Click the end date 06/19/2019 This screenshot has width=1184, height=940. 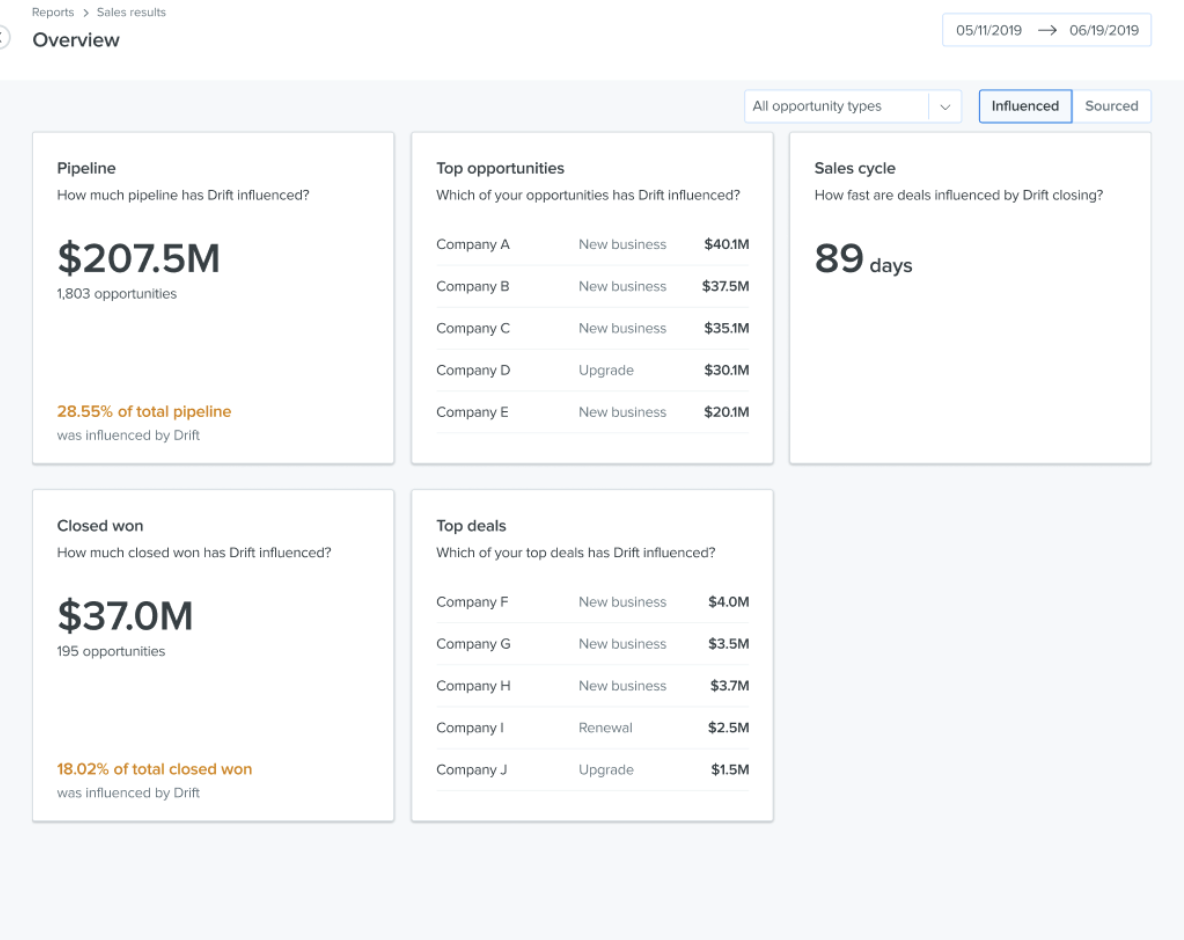click(x=1104, y=30)
